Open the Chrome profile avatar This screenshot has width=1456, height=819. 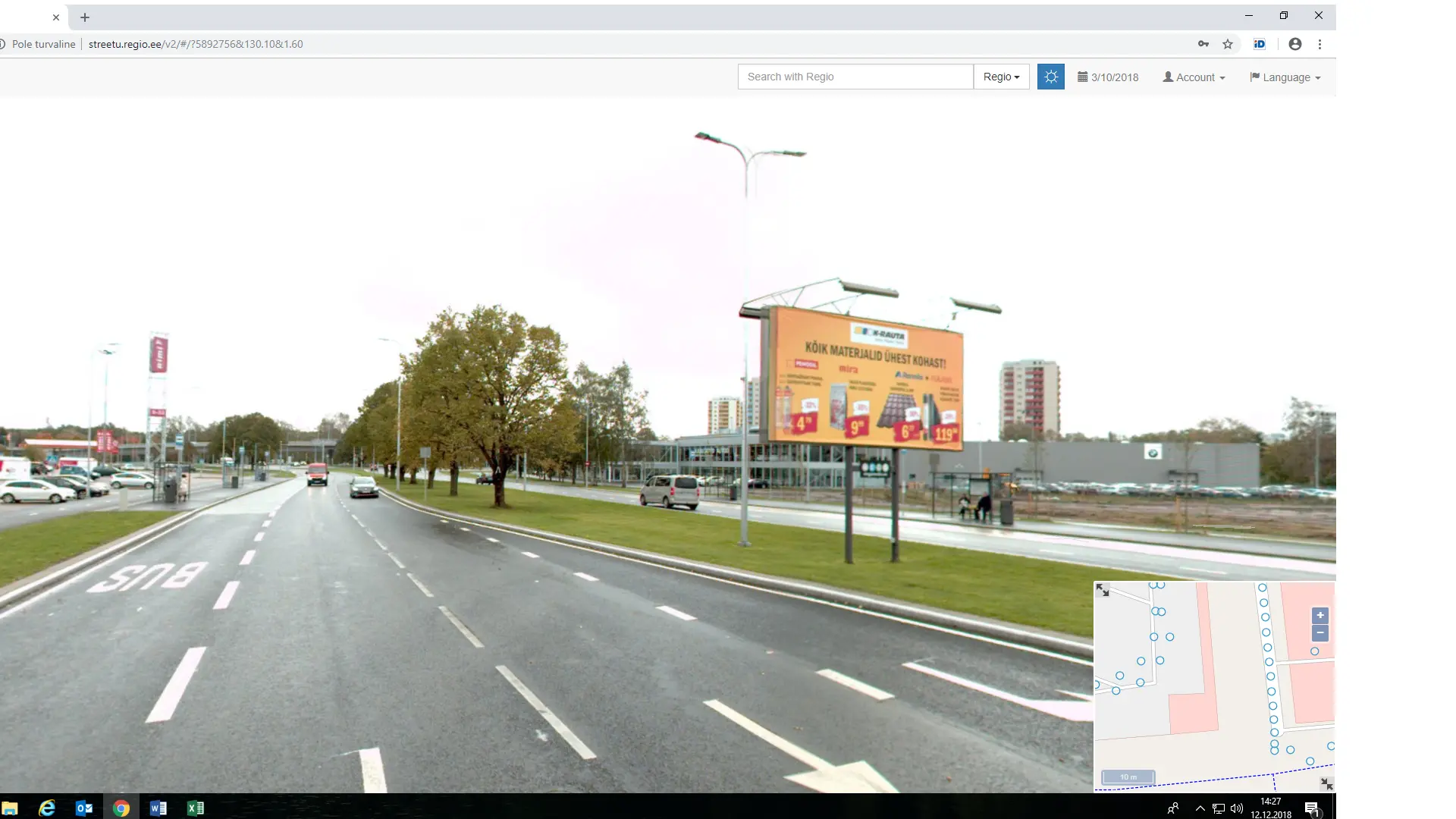pos(1295,44)
